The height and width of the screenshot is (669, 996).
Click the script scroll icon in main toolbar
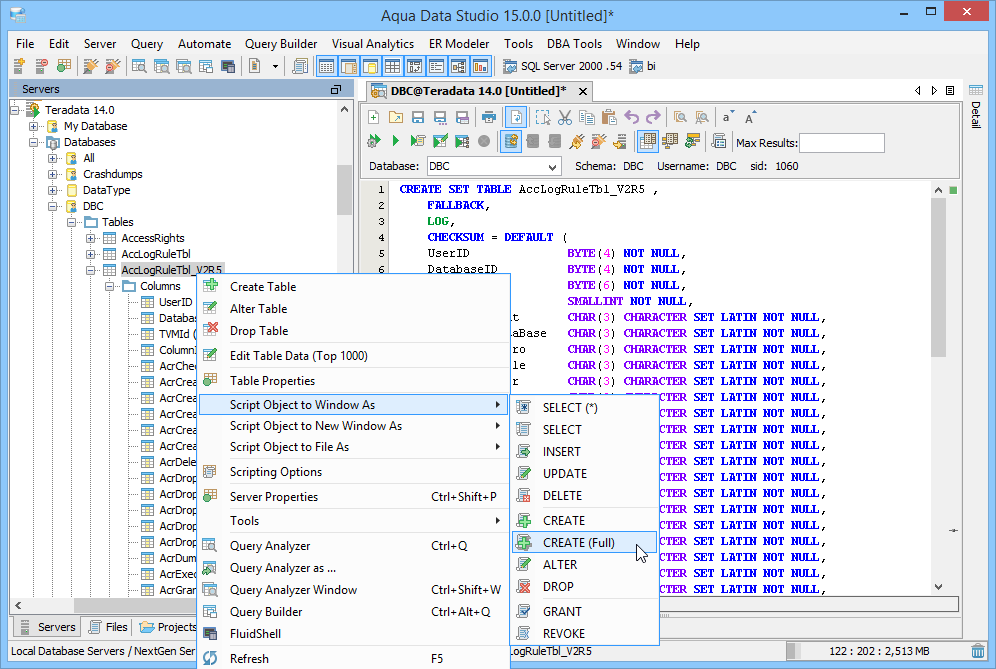point(299,66)
